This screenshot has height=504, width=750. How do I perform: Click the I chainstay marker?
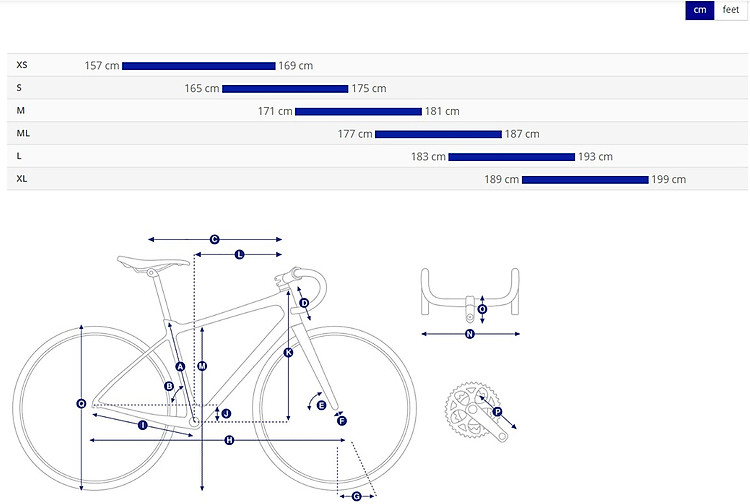click(142, 425)
